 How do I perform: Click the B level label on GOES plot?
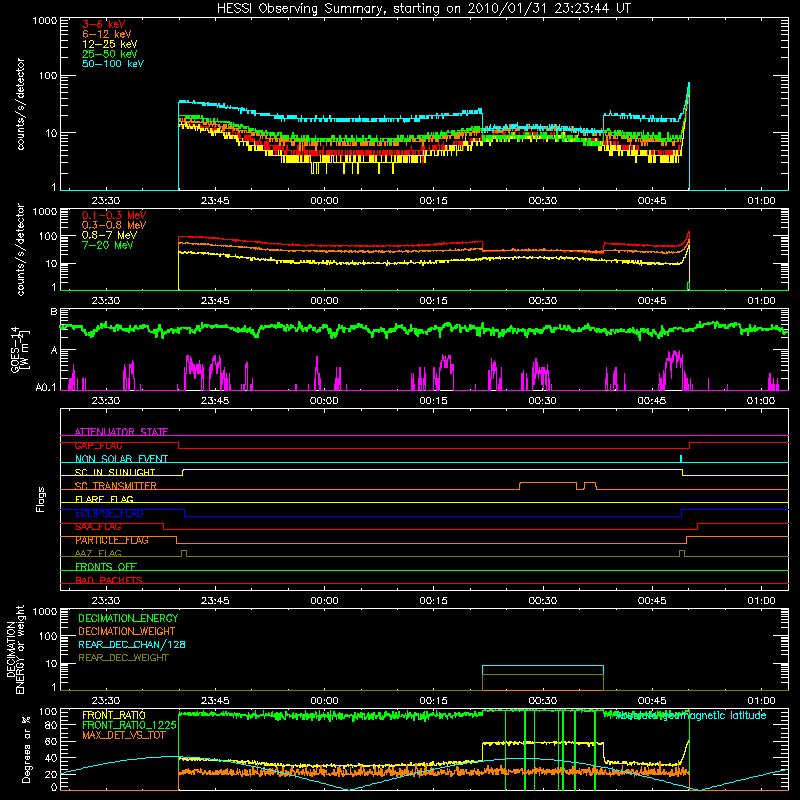(54, 312)
